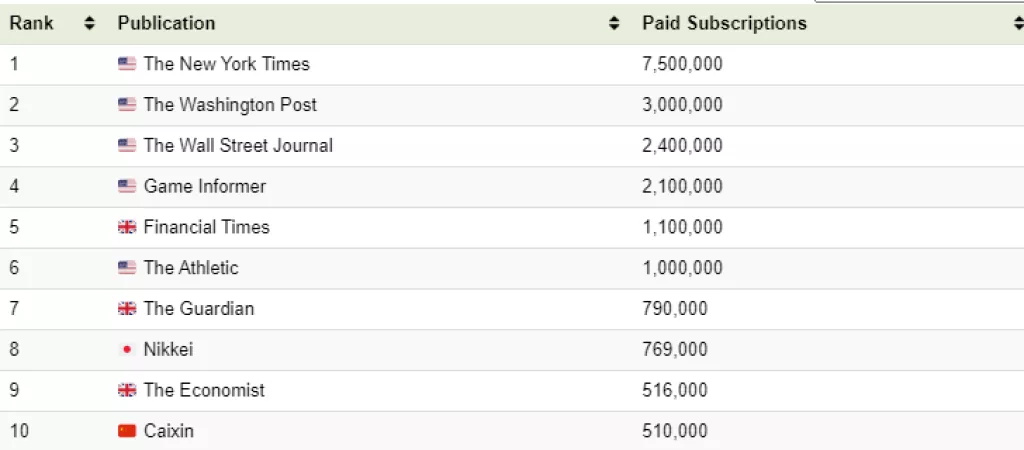Open The Wall Street Journal link
The height and width of the screenshot is (450, 1024).
point(238,146)
